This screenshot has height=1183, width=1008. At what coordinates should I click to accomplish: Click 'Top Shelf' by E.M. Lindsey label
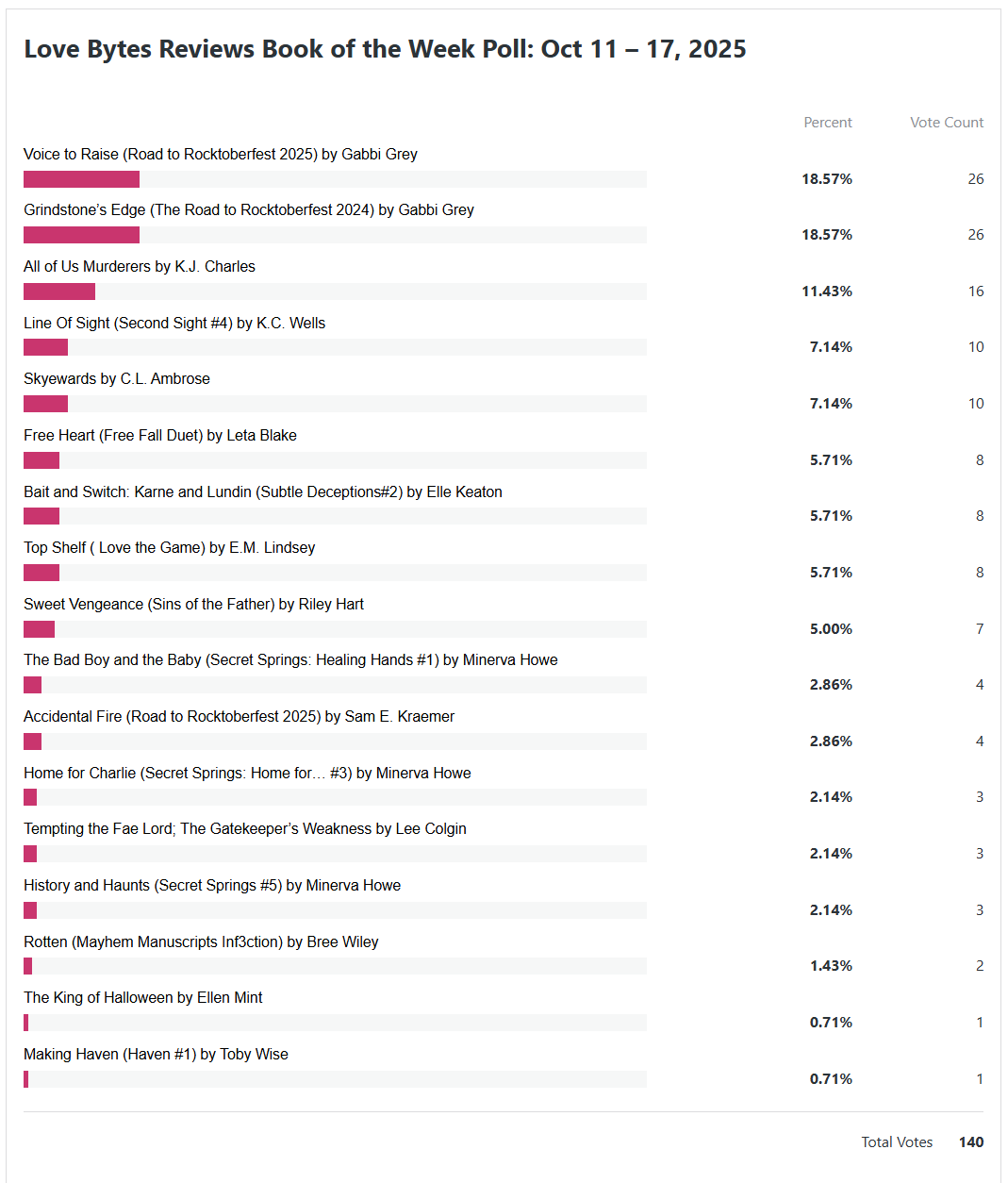(x=170, y=548)
